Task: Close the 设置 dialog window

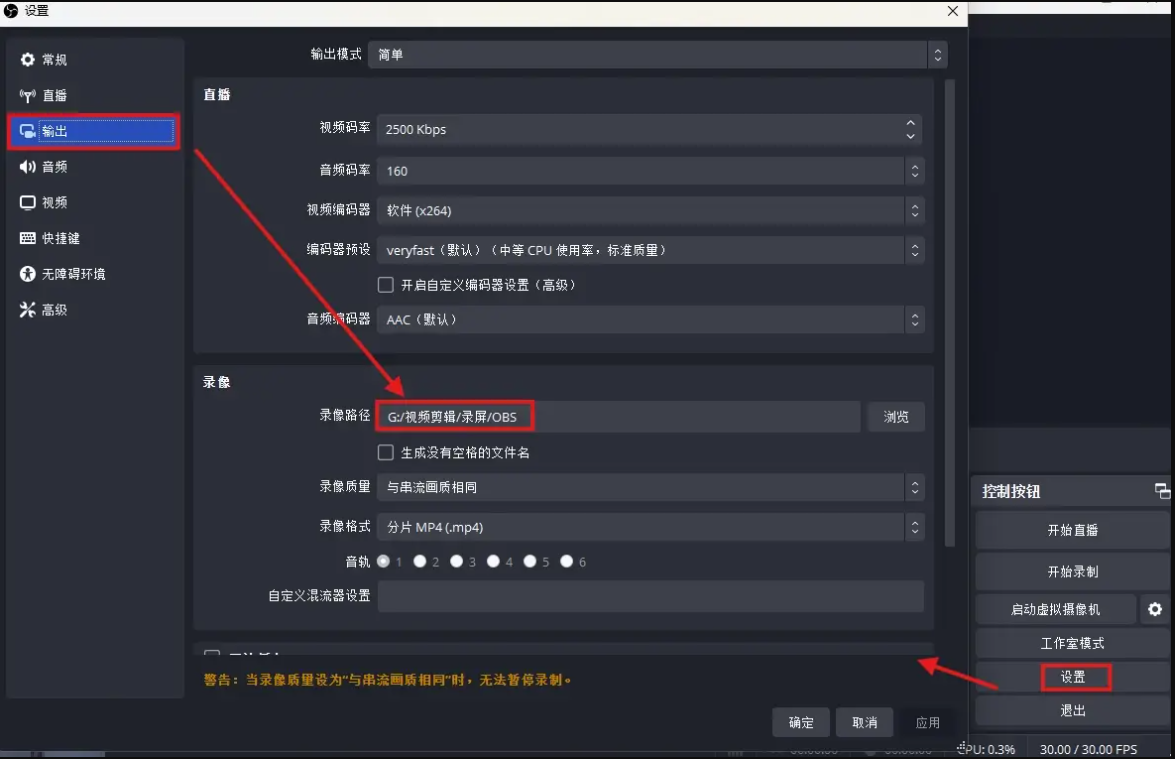Action: (x=952, y=11)
